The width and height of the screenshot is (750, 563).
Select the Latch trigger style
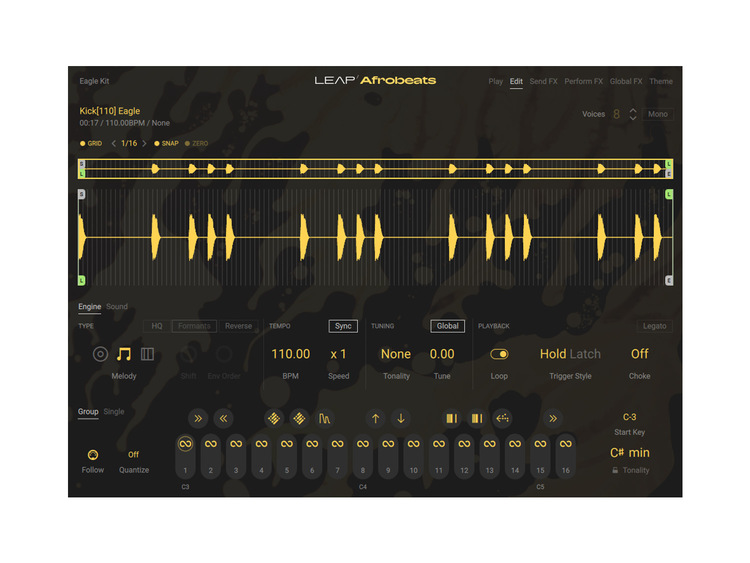585,354
